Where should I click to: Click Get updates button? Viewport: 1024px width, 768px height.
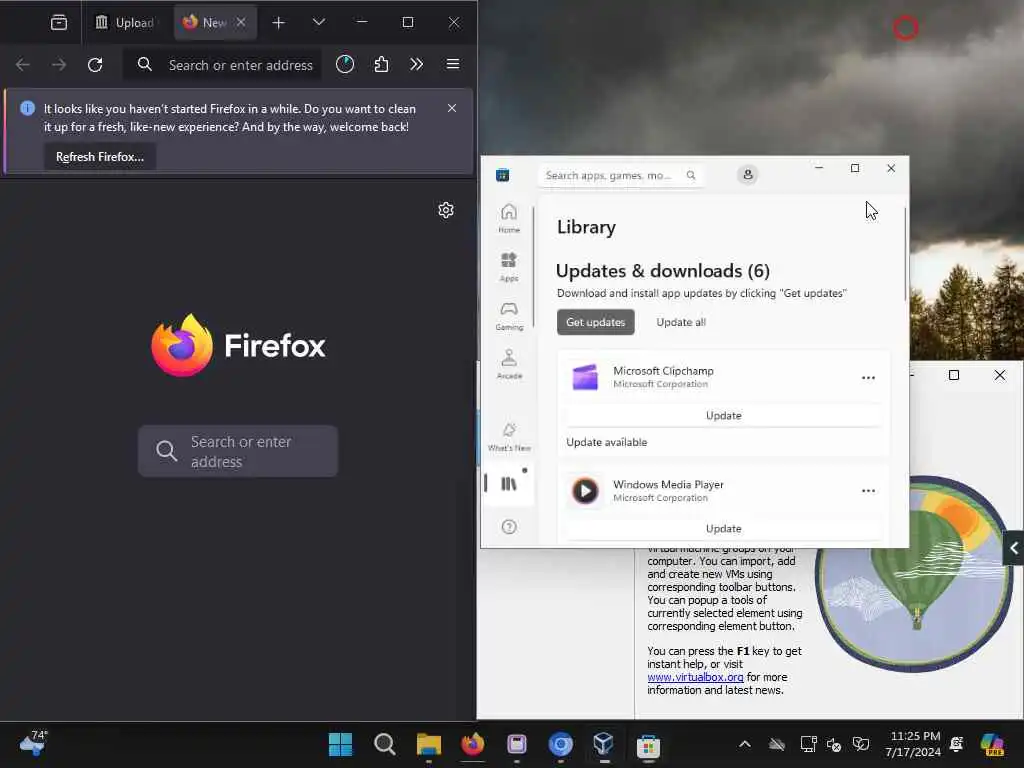(x=596, y=322)
